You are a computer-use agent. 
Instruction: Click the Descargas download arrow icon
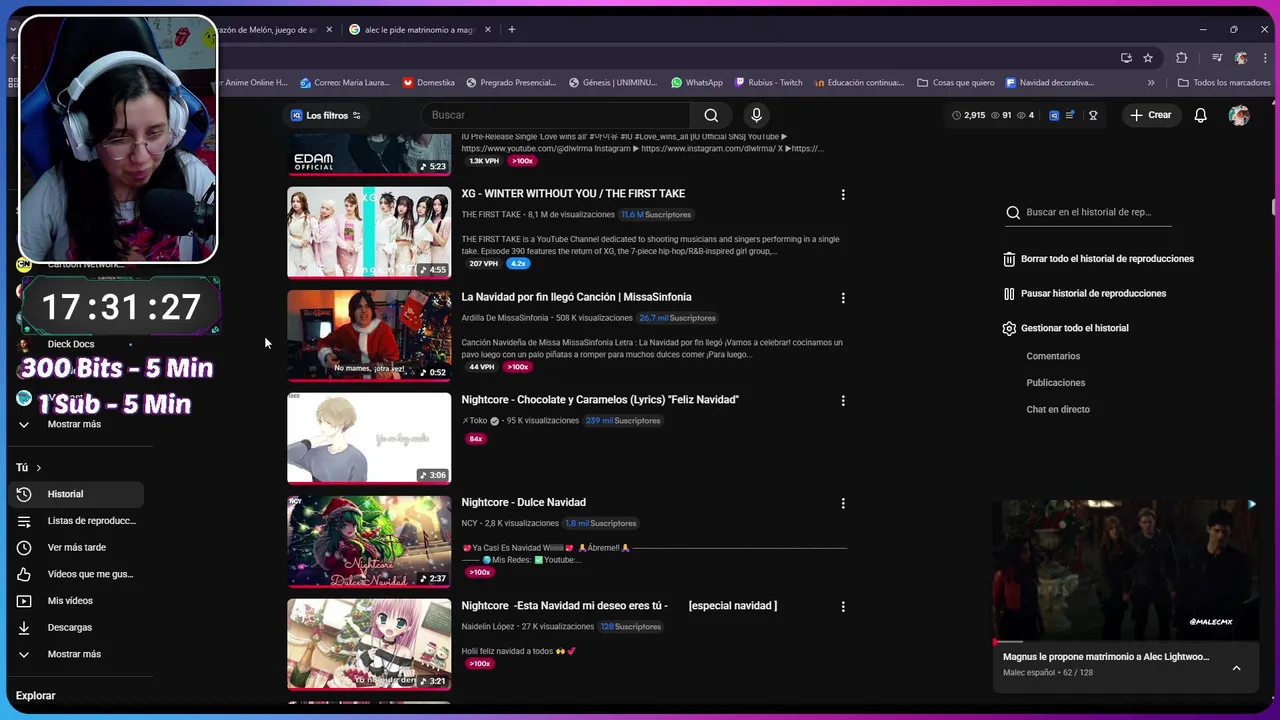coord(24,628)
